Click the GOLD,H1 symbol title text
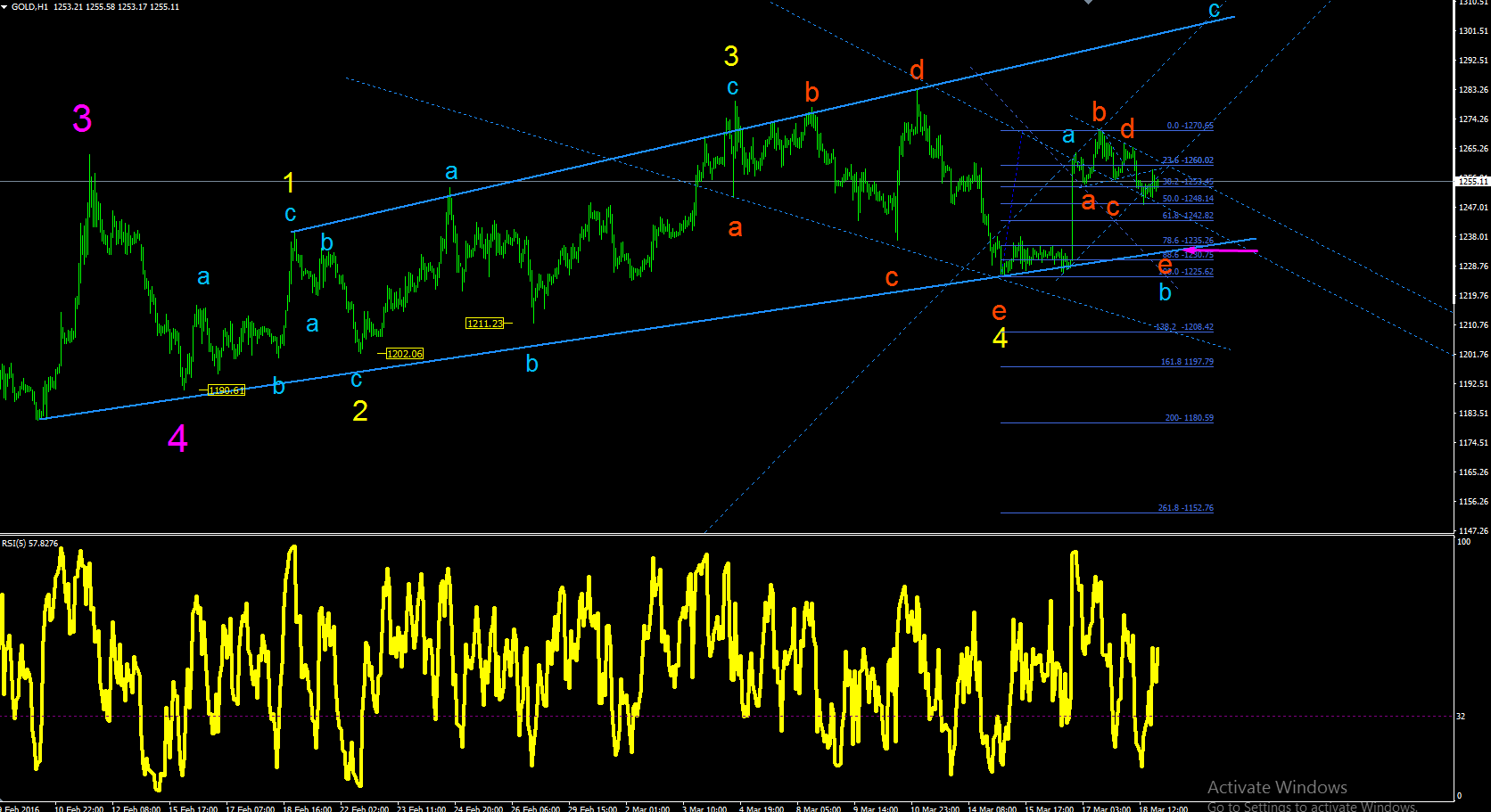 pos(30,7)
